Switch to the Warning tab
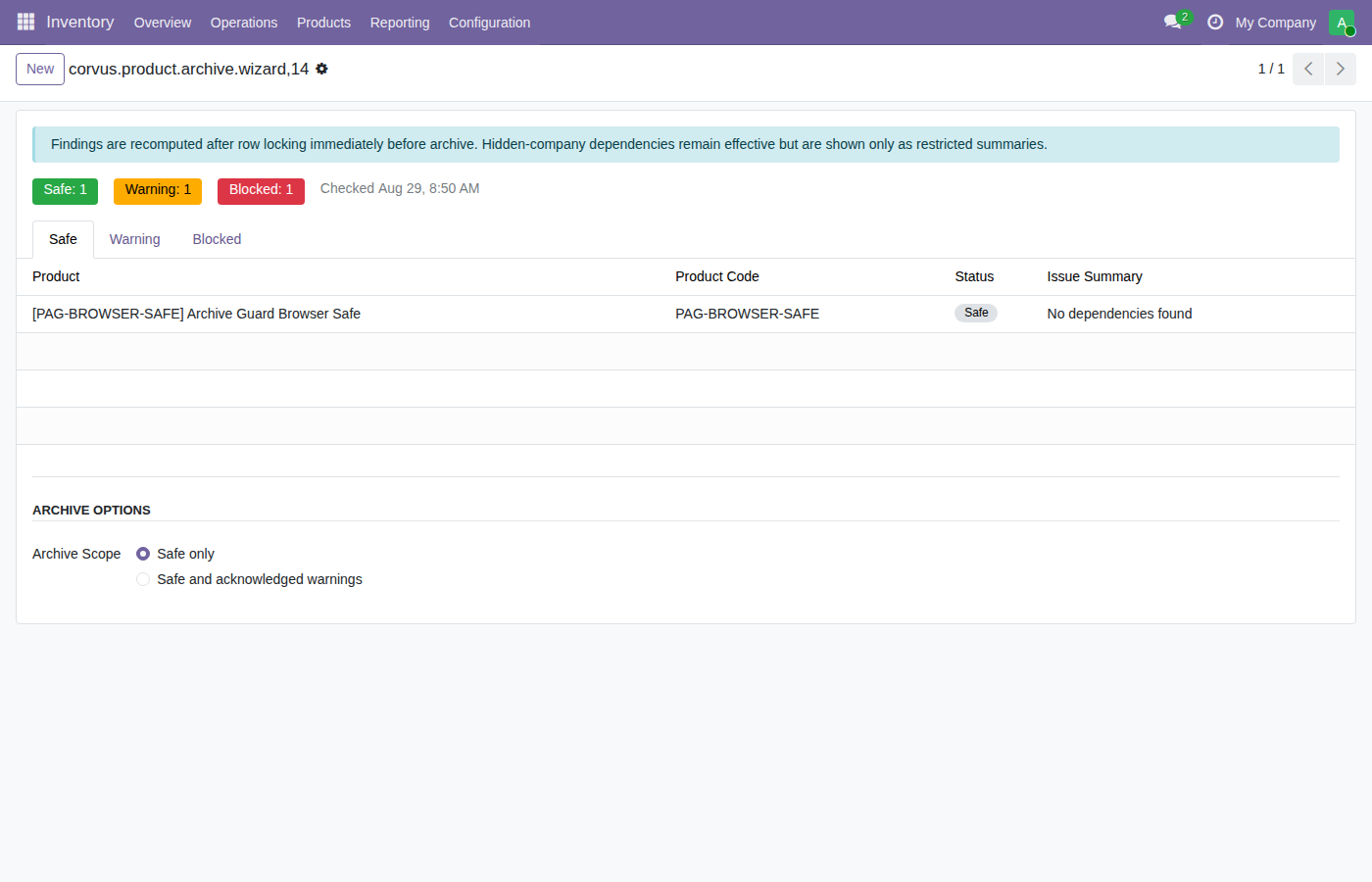Screen dimensions: 1372x882 pyautogui.click(x=134, y=239)
